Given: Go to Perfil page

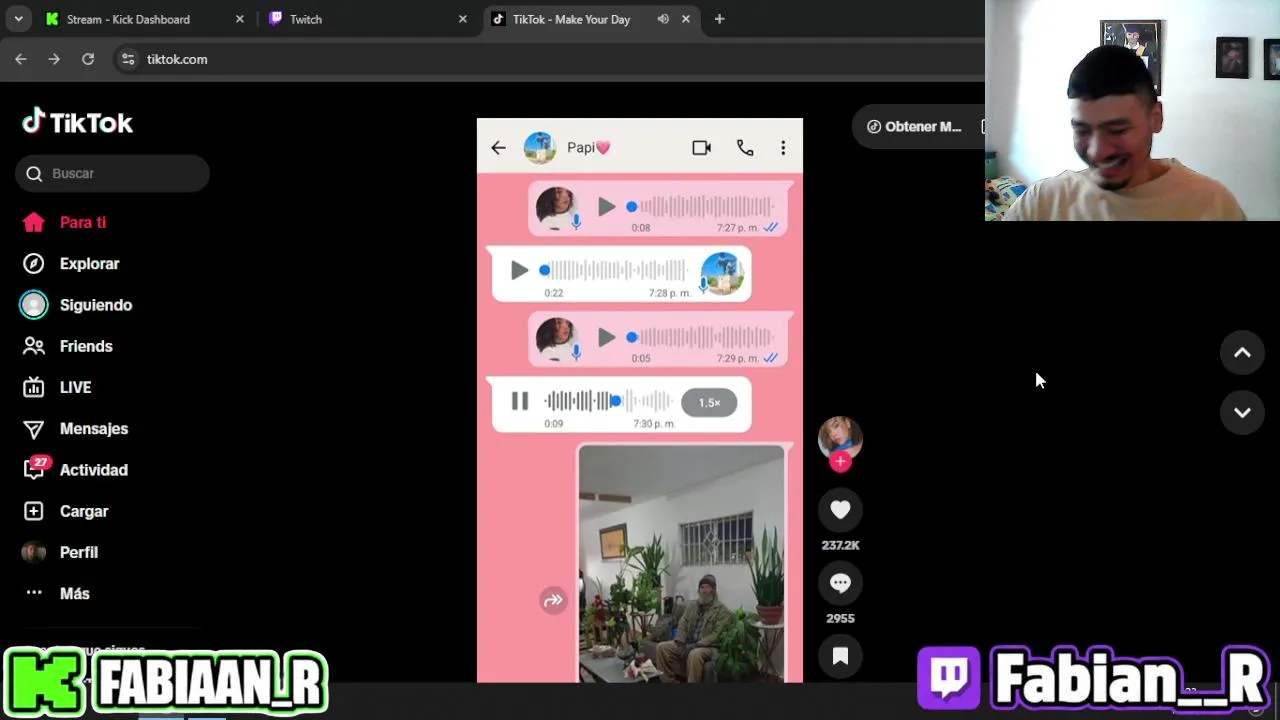Looking at the screenshot, I should [78, 552].
